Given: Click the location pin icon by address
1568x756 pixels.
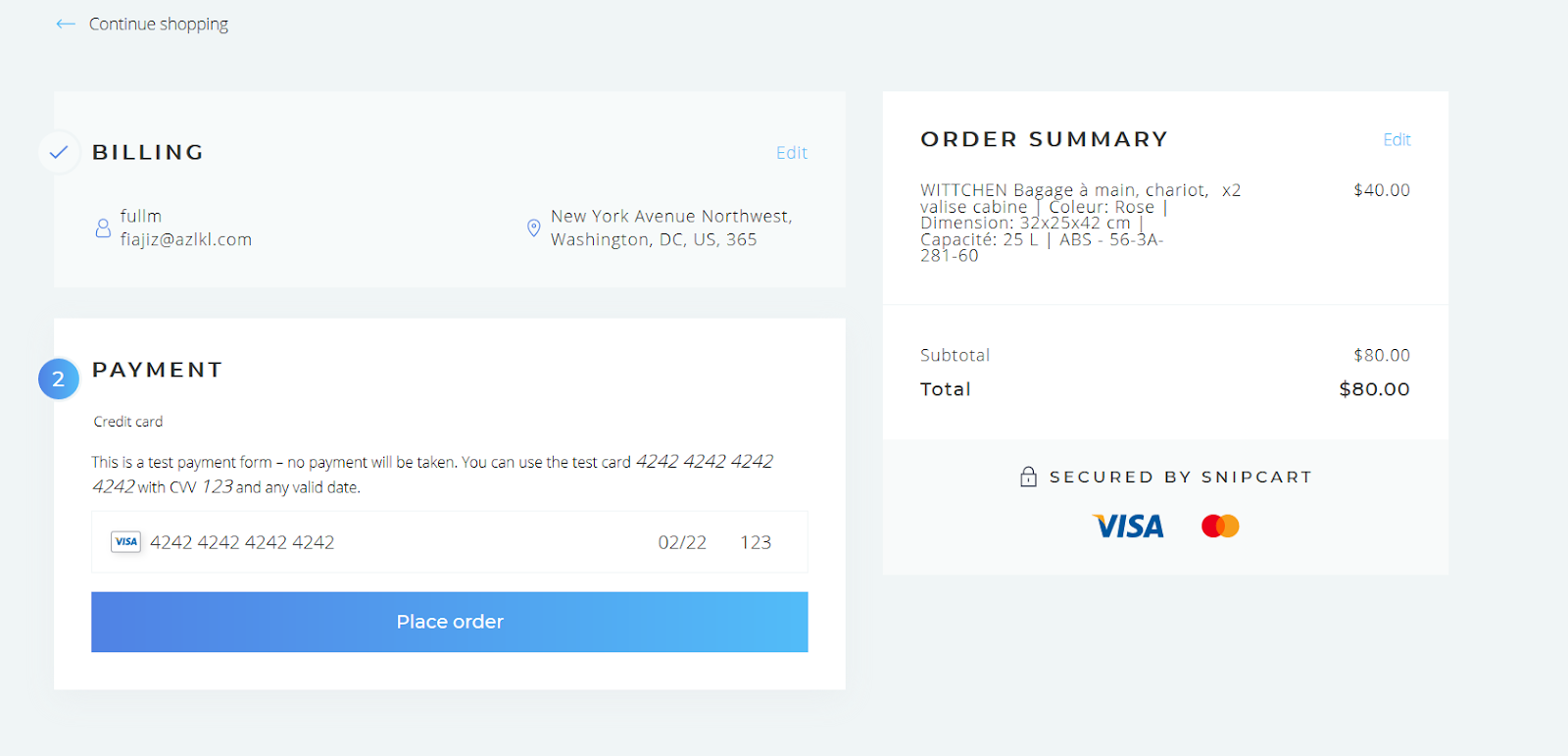Looking at the screenshot, I should pos(534,228).
